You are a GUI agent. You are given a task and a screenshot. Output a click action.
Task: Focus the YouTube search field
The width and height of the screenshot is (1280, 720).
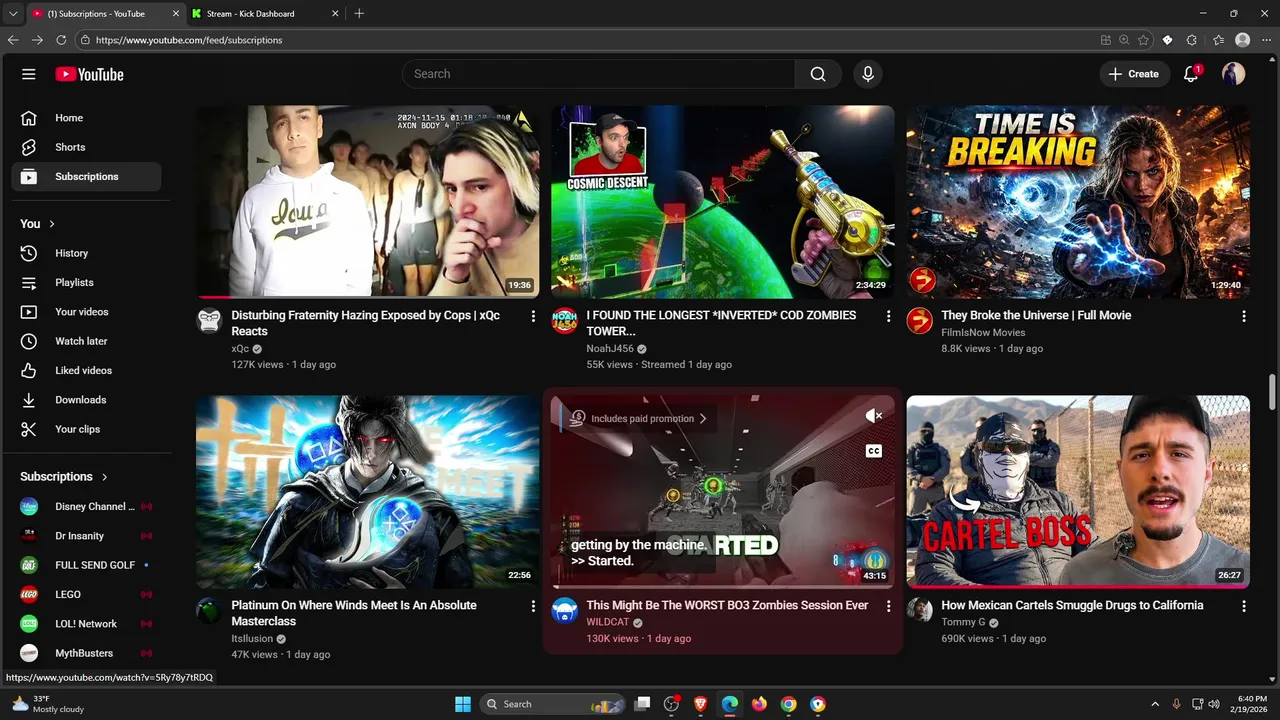click(x=598, y=74)
